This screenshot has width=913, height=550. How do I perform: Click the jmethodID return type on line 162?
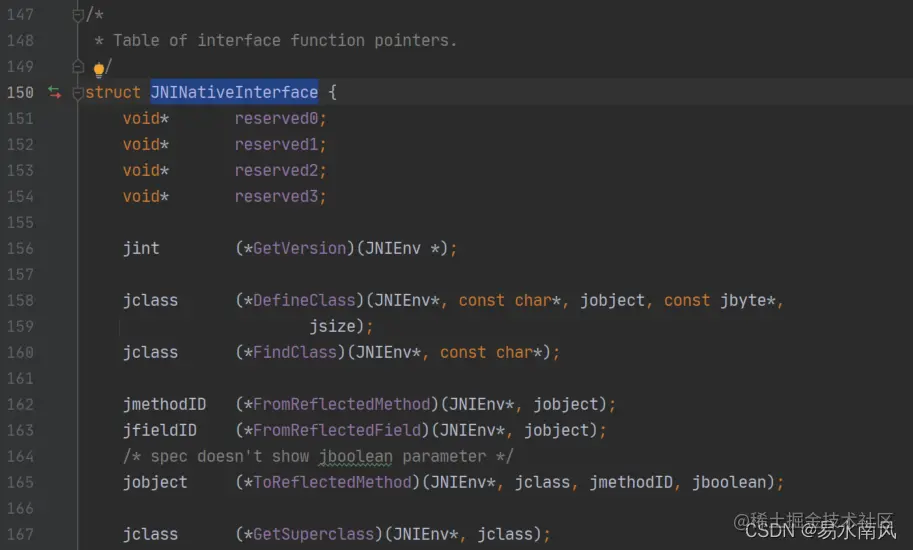pyautogui.click(x=164, y=404)
